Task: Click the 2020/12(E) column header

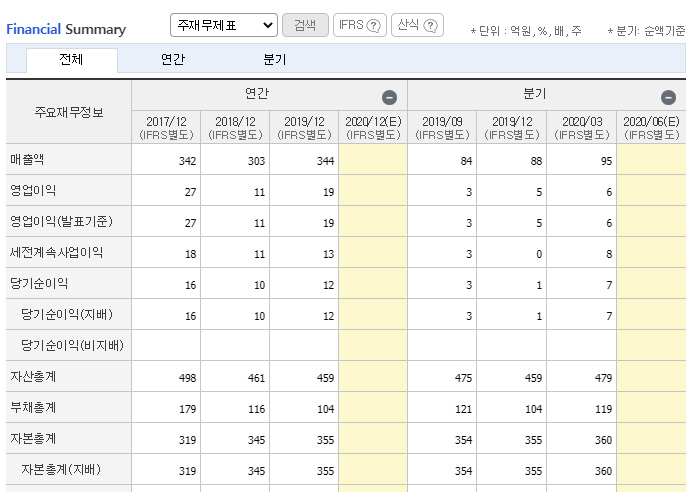Action: (373, 127)
